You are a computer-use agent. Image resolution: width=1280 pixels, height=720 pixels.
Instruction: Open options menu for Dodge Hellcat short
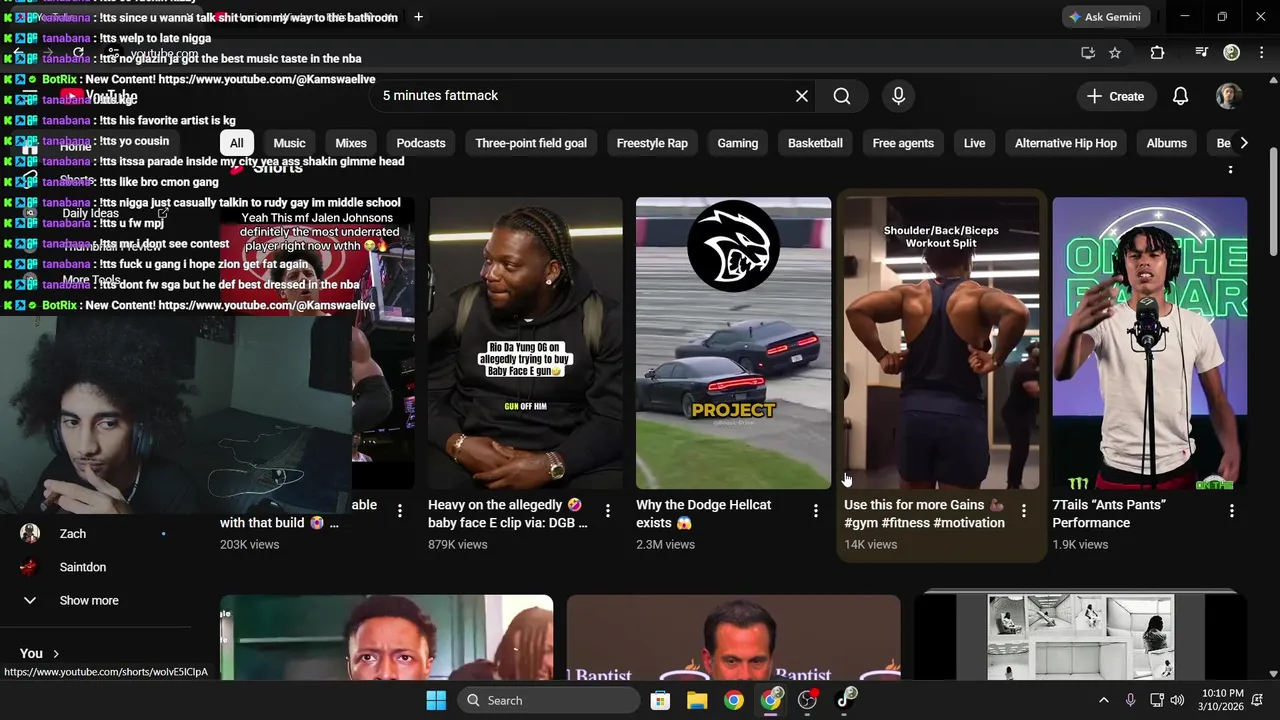815,511
